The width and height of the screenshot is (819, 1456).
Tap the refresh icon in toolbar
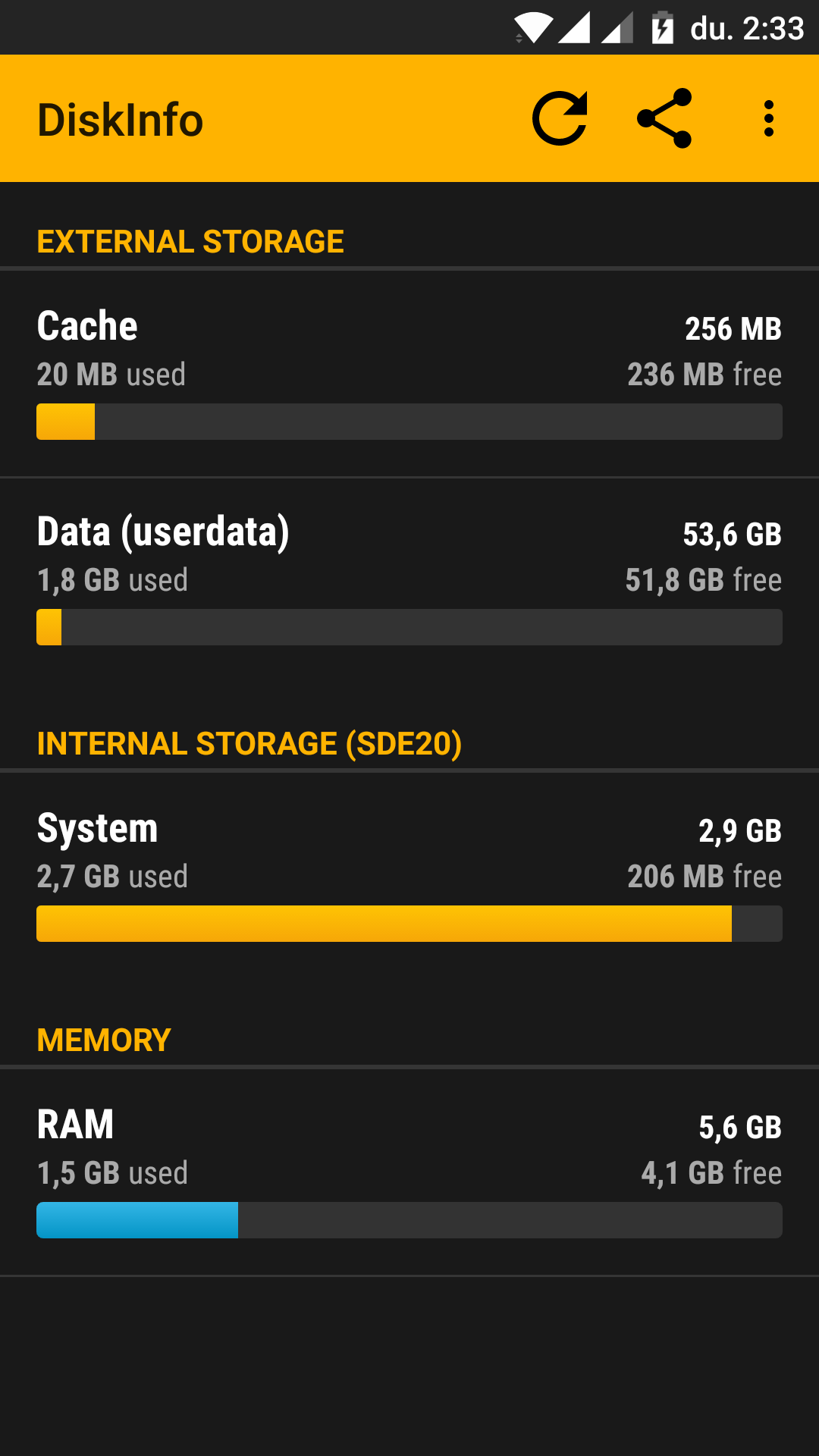pyautogui.click(x=560, y=118)
